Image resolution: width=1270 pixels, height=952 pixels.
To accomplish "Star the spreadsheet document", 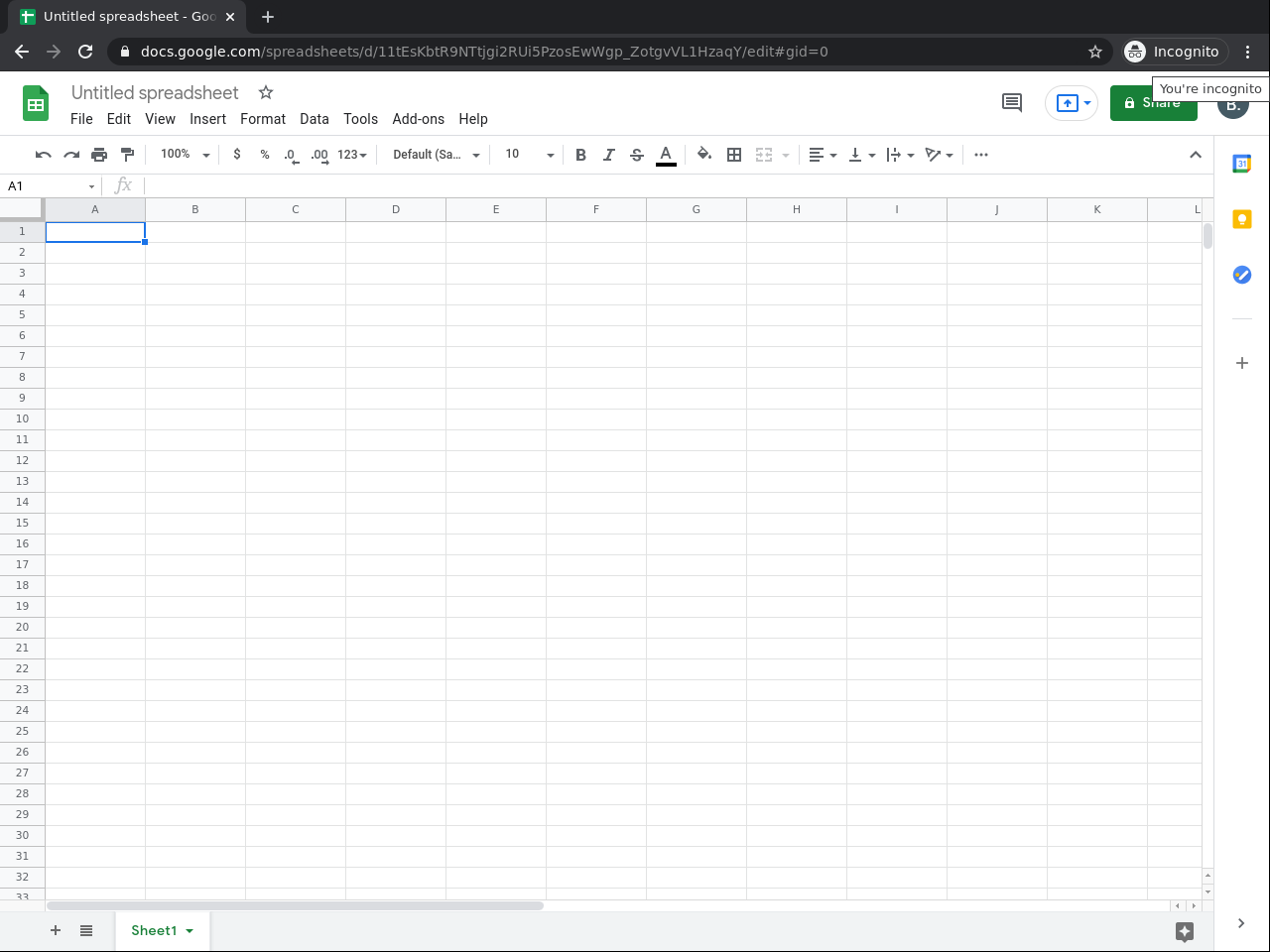I will (266, 92).
